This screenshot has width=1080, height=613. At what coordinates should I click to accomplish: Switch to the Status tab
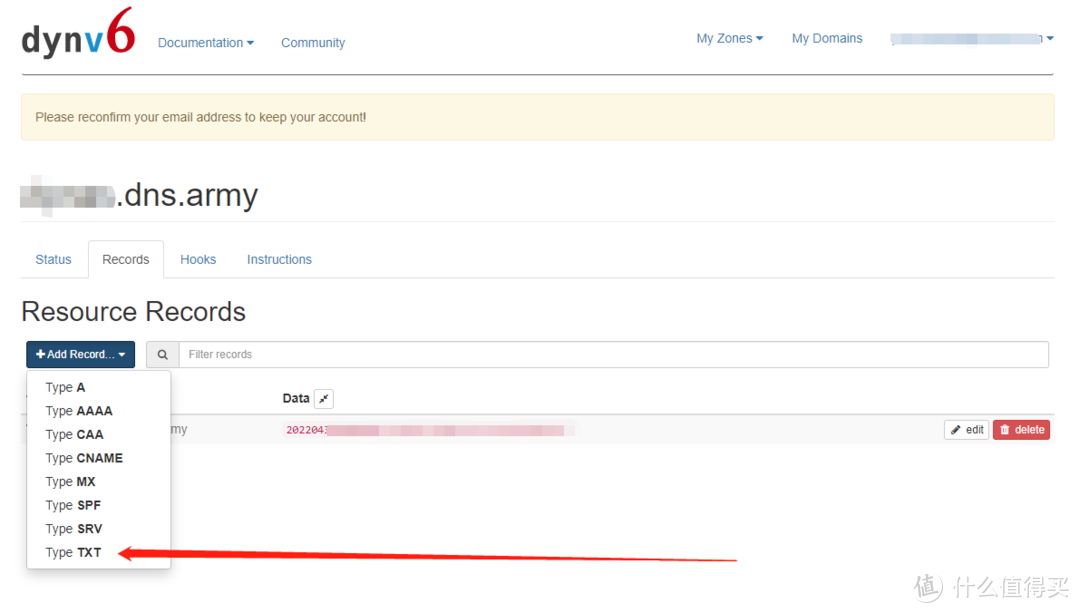pos(53,260)
